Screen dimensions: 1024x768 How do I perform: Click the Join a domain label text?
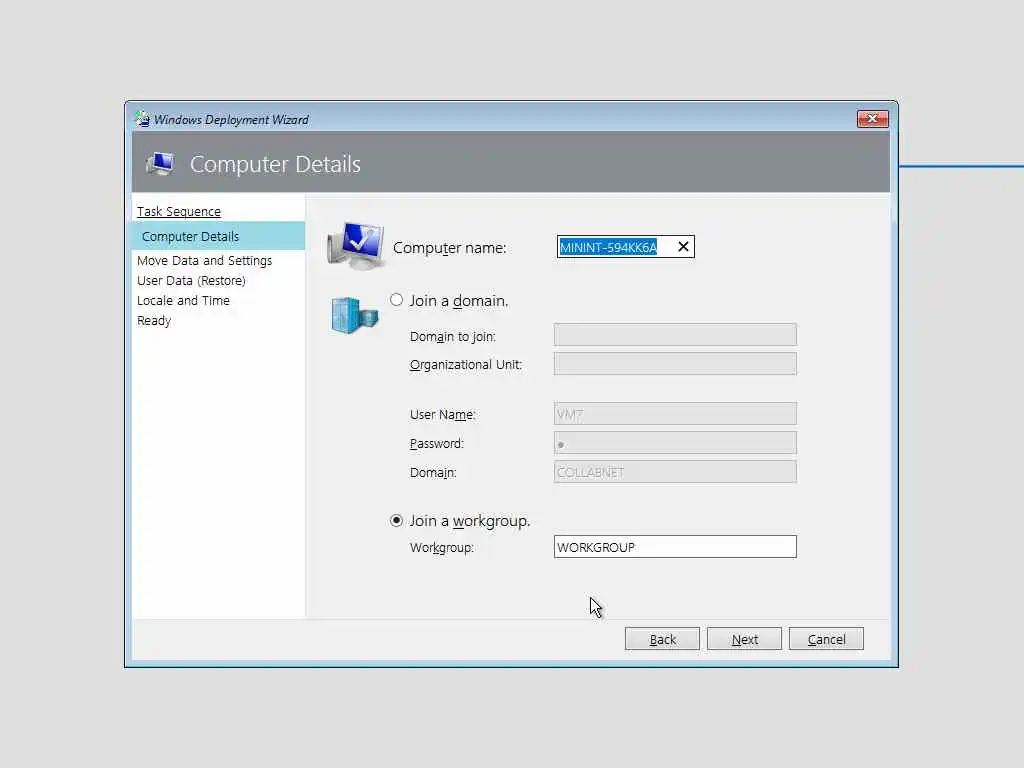[458, 301]
